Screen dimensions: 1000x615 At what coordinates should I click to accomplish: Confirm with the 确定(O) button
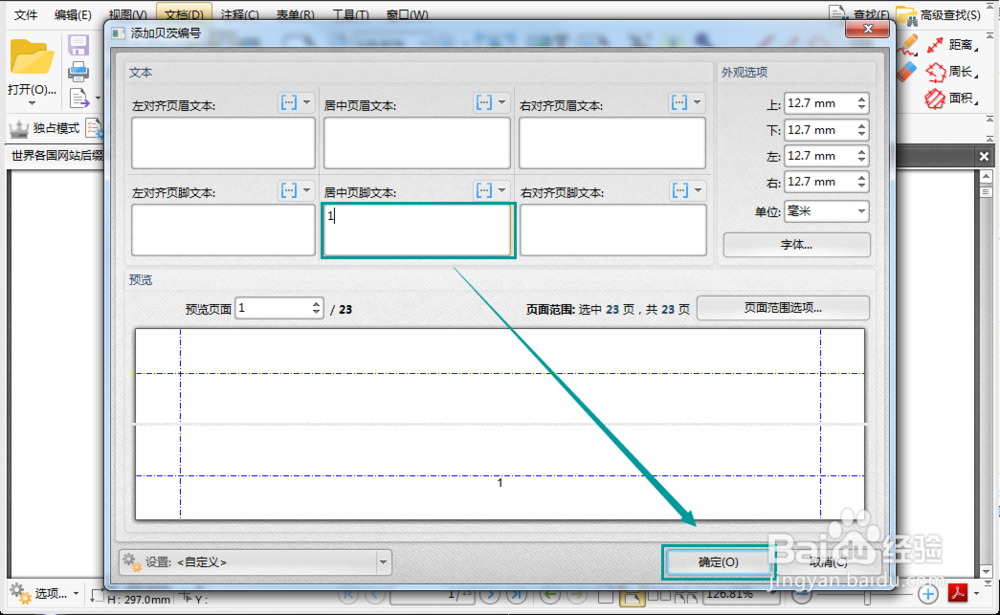718,562
